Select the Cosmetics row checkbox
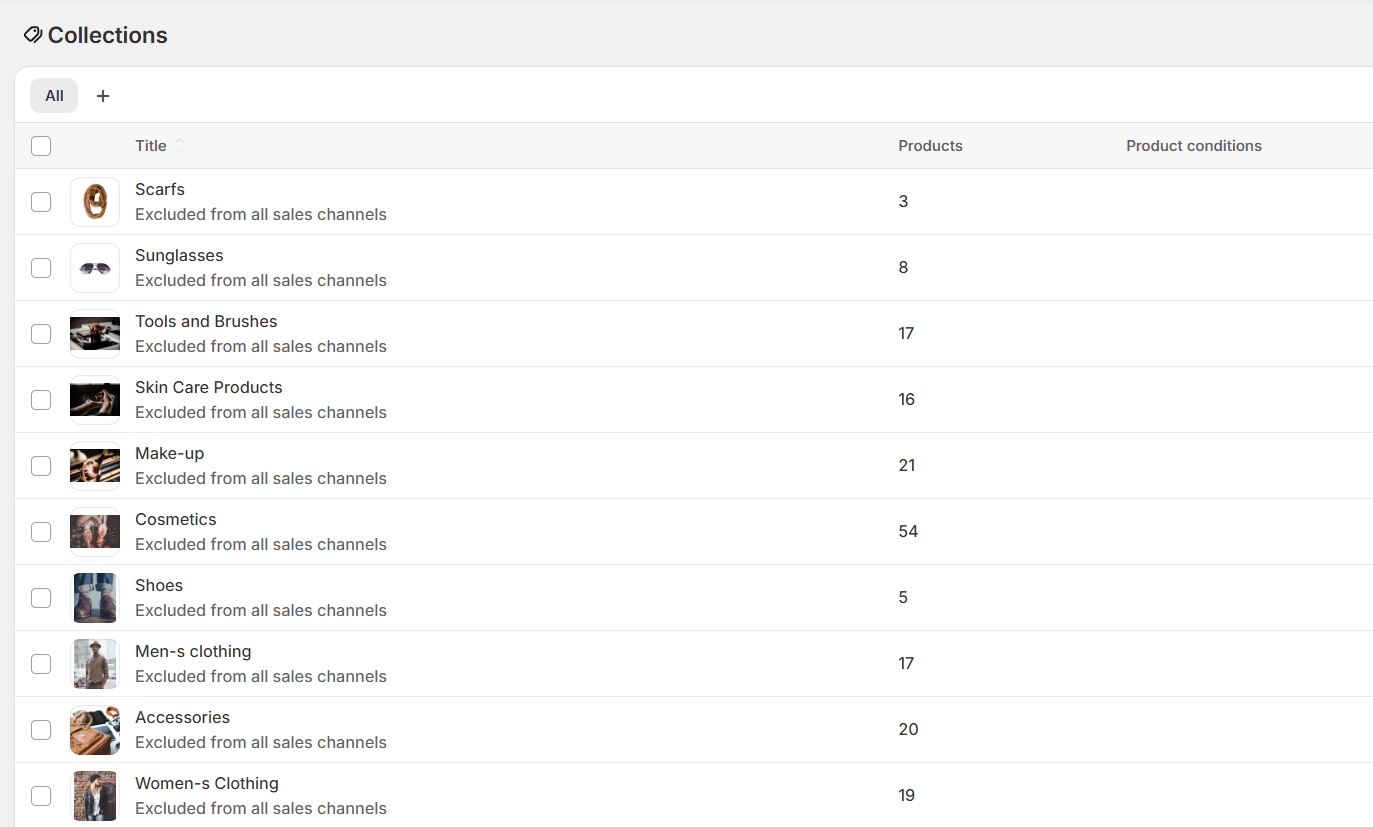 tap(41, 532)
